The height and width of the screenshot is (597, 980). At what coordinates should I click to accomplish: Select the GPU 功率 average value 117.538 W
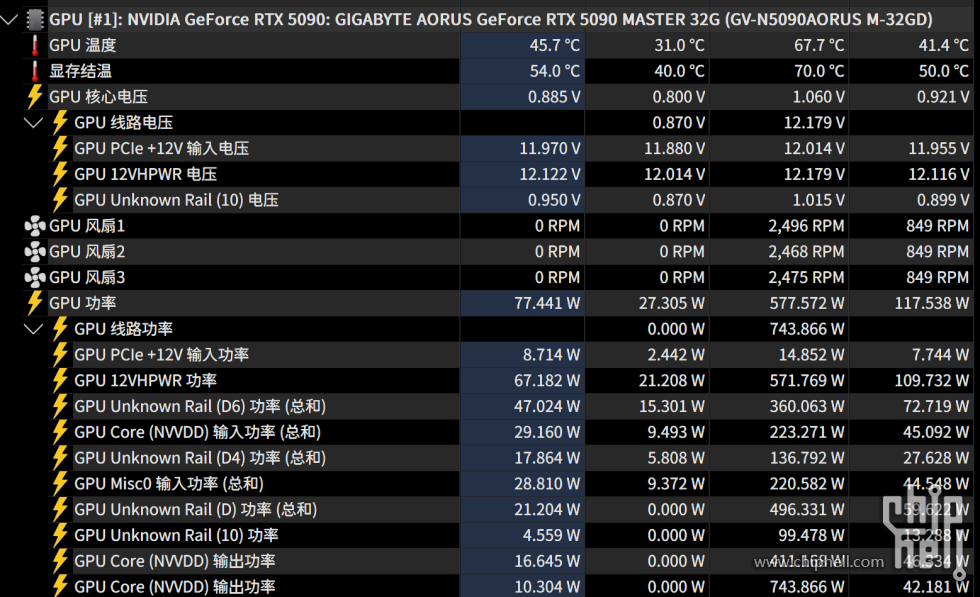click(932, 303)
